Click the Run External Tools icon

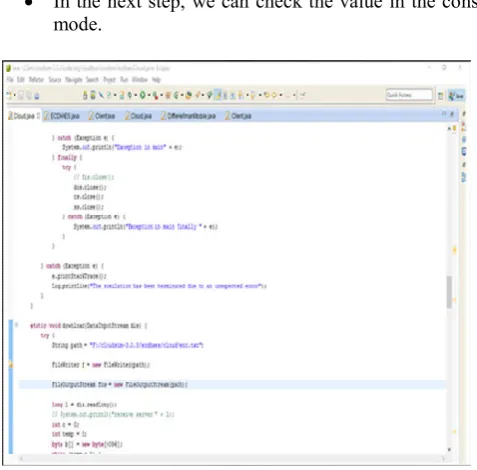click(x=155, y=95)
